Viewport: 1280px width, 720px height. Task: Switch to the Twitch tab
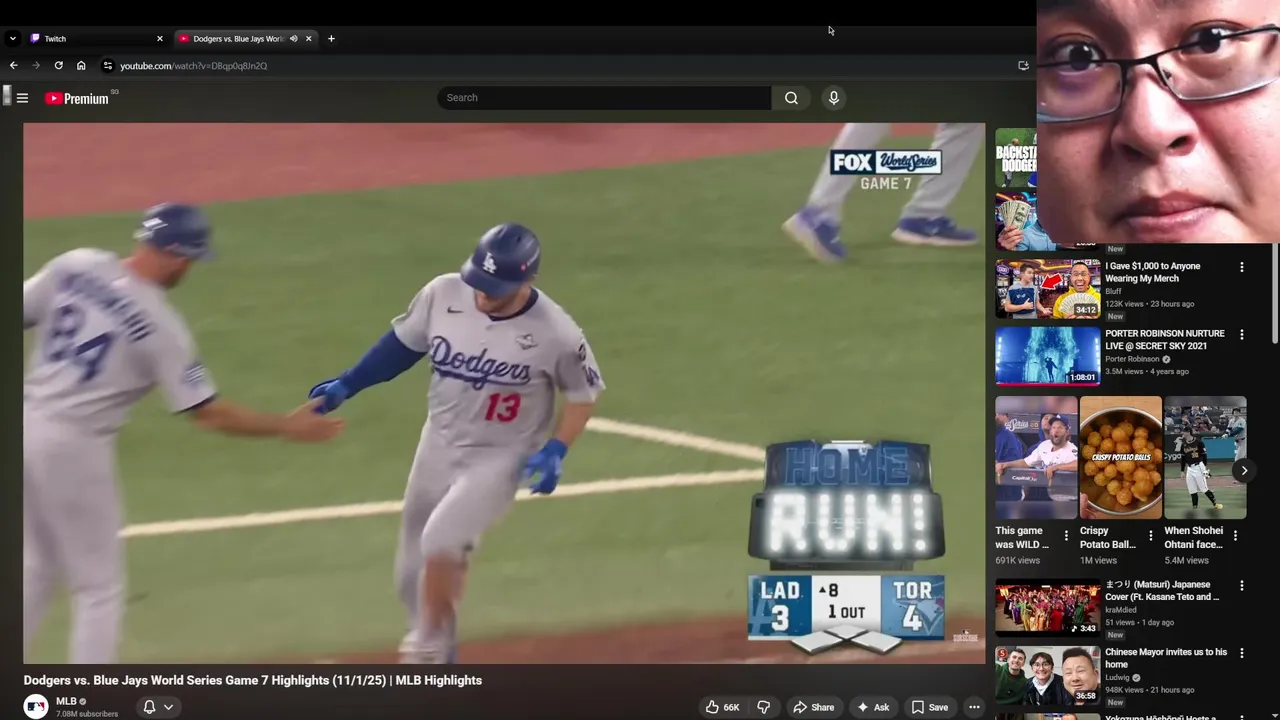(x=95, y=39)
